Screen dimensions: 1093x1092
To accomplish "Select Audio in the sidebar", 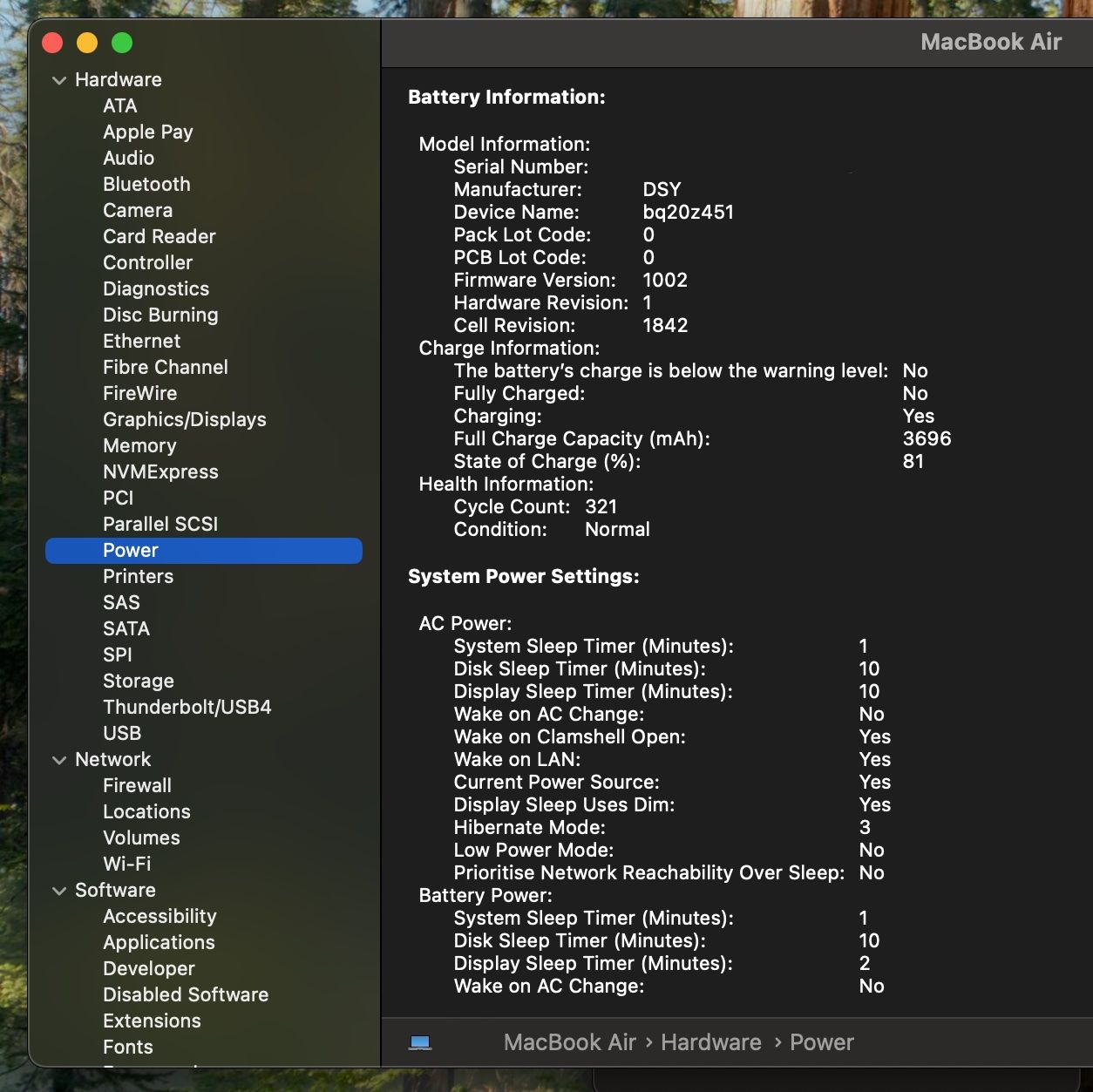I will (129, 159).
